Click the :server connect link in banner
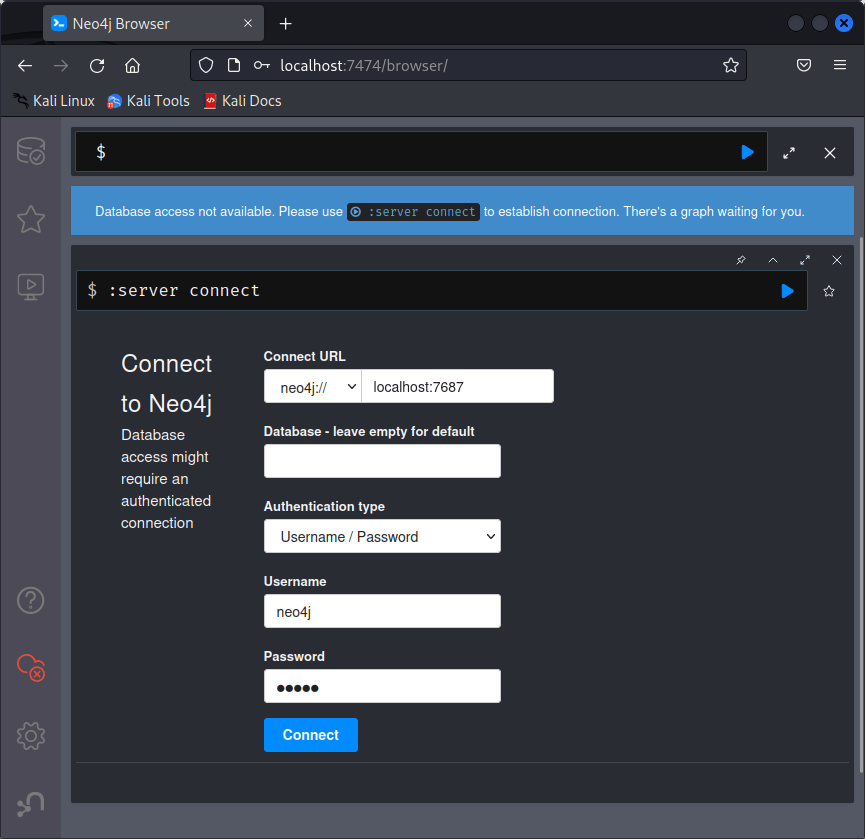The height and width of the screenshot is (839, 865). (413, 212)
